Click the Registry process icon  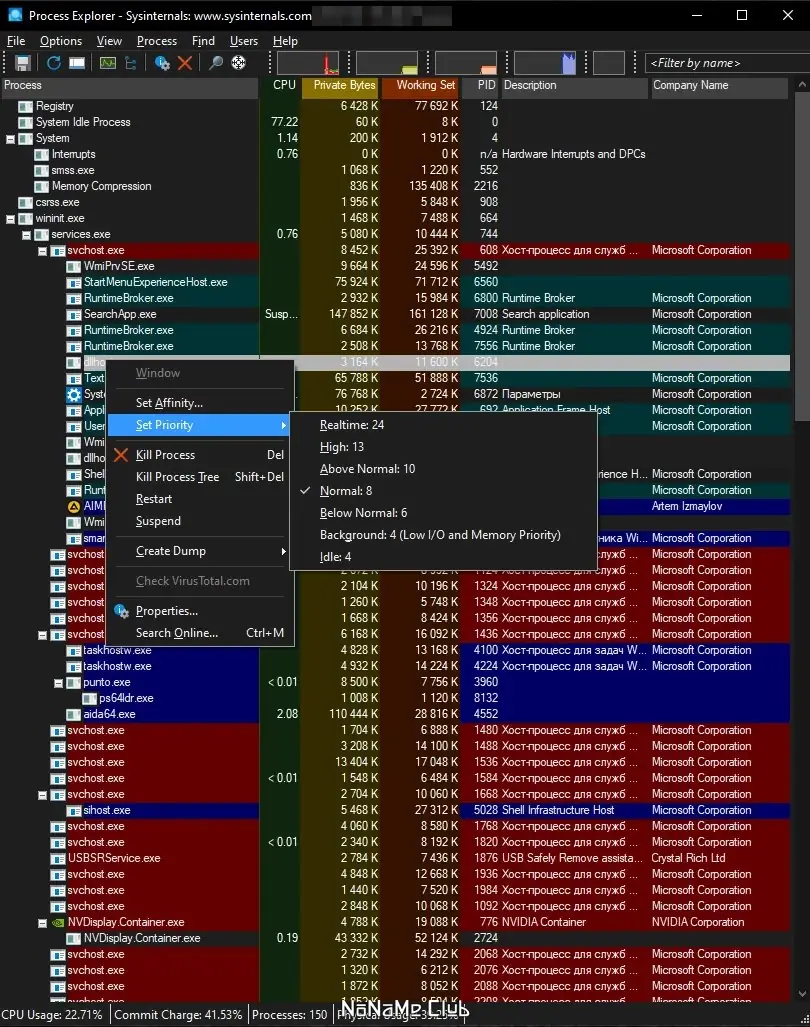(x=26, y=106)
